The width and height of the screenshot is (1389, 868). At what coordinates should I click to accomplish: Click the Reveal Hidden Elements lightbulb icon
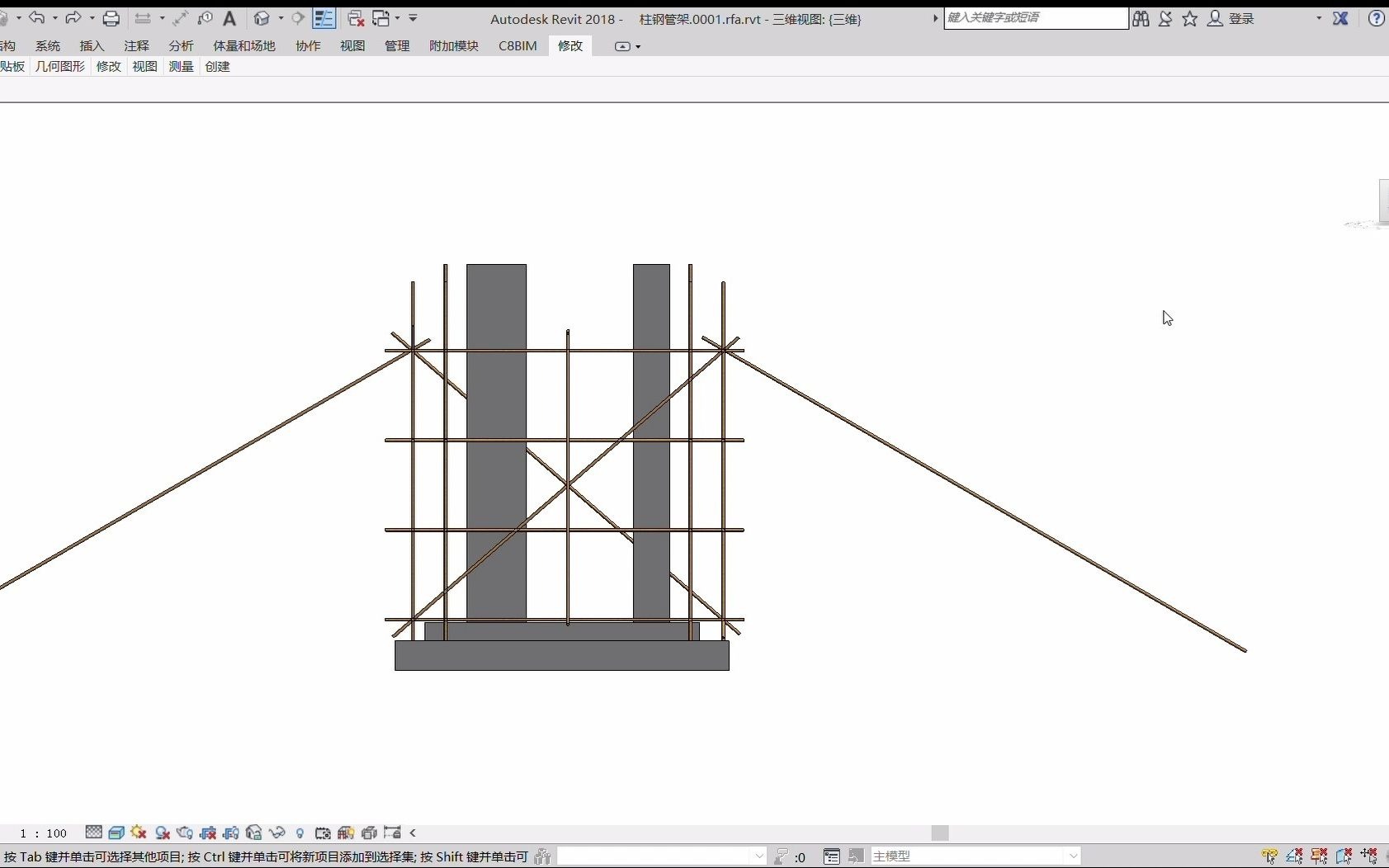[x=300, y=833]
